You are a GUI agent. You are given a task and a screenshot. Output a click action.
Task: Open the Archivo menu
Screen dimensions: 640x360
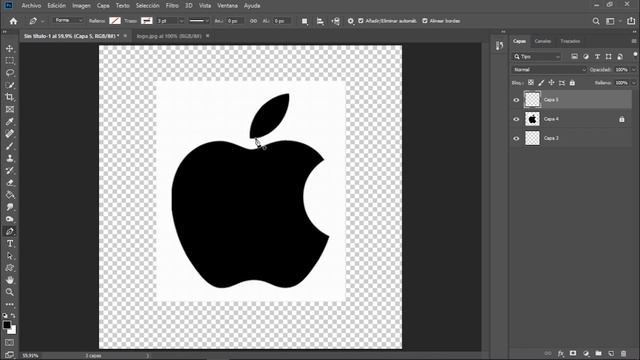pyautogui.click(x=31, y=6)
